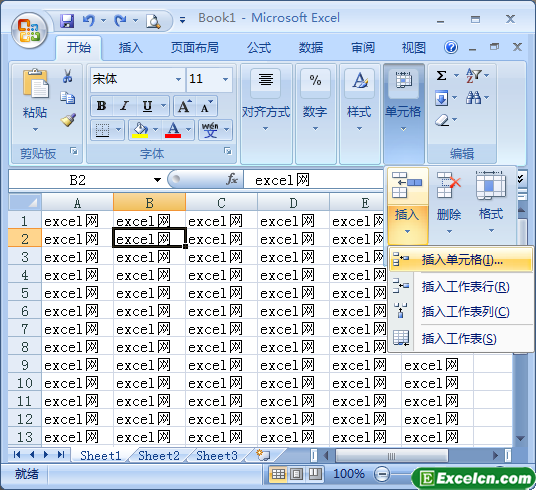Select row 5 header
Viewport: 536px width, 490px height.
tap(25, 293)
